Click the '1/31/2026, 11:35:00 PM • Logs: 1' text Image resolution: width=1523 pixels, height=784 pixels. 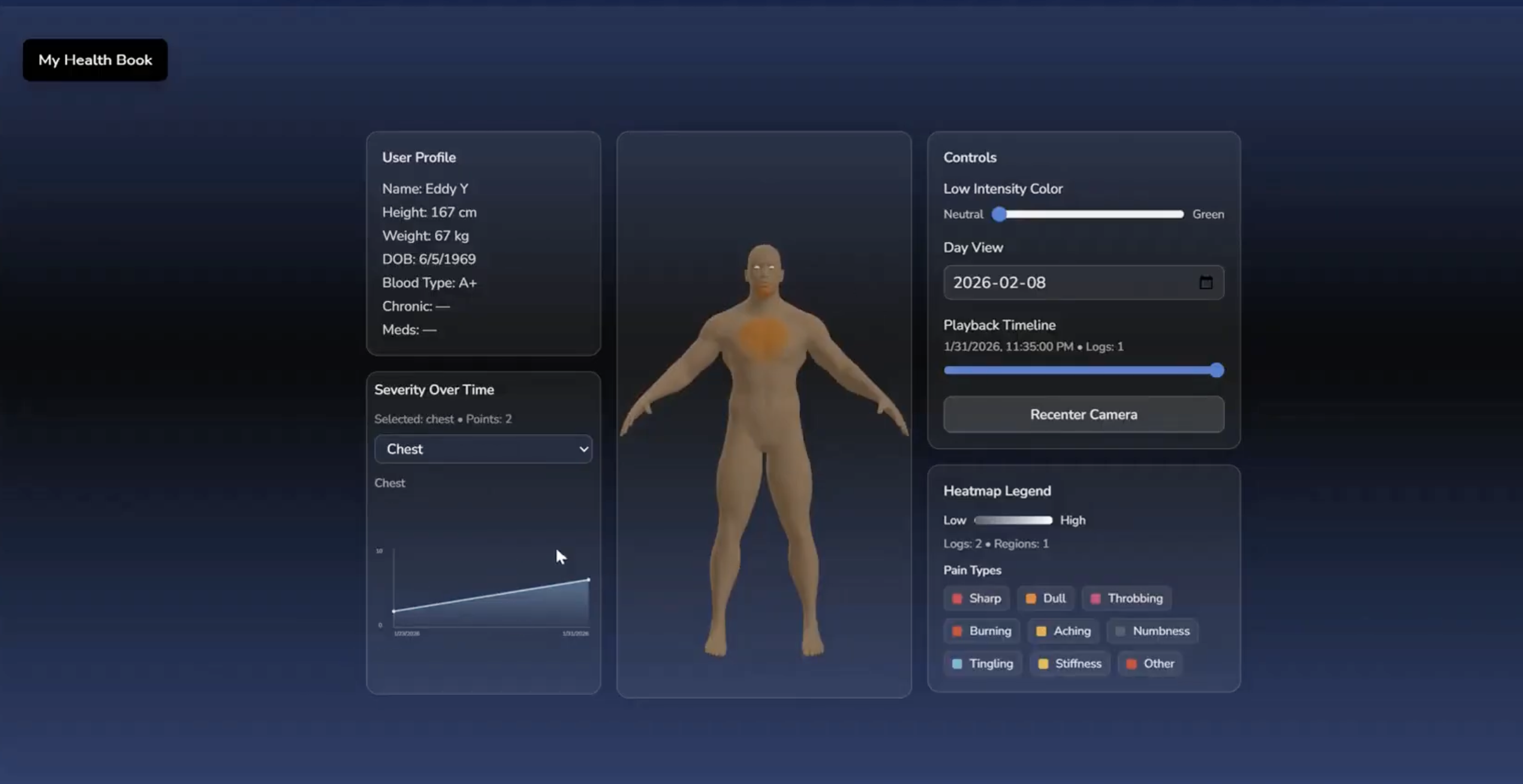(x=1034, y=346)
